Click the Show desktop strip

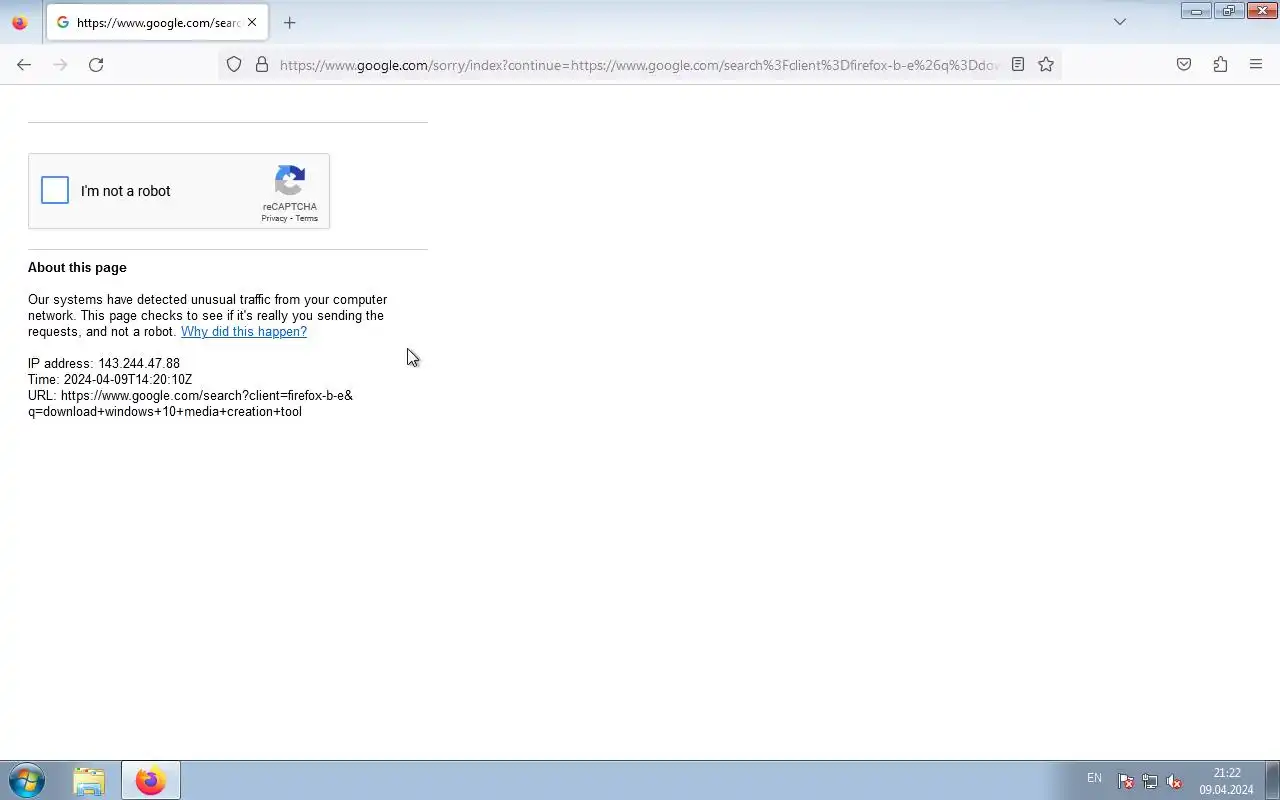pos(1272,780)
